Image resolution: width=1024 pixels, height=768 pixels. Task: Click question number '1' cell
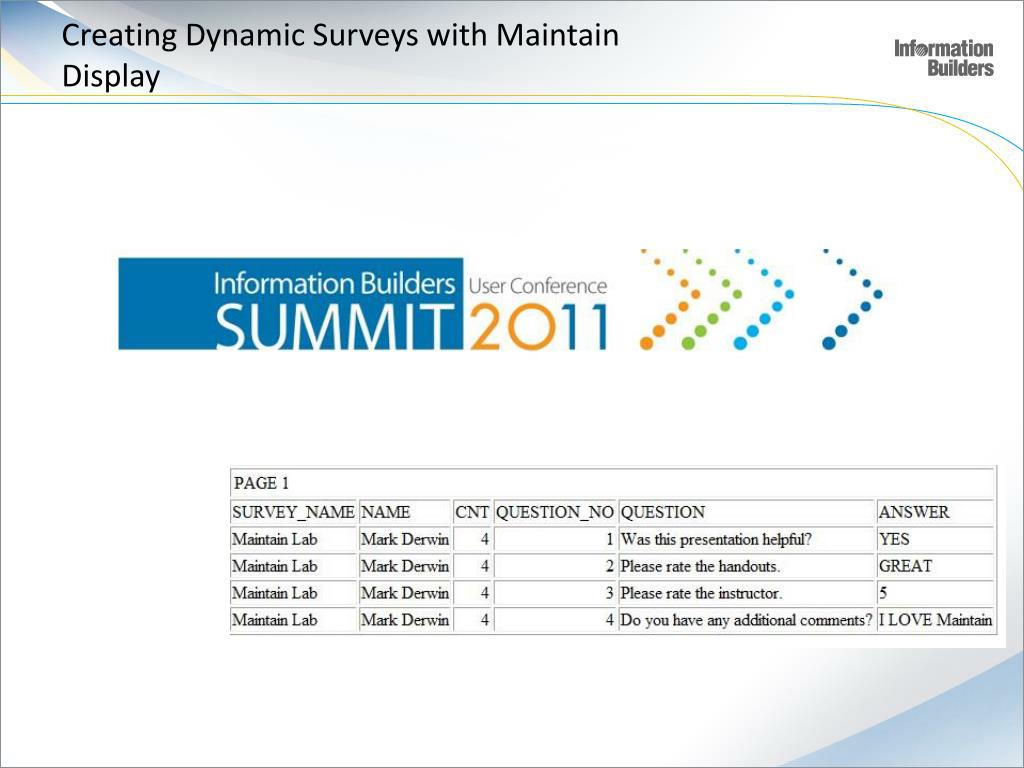click(x=554, y=539)
